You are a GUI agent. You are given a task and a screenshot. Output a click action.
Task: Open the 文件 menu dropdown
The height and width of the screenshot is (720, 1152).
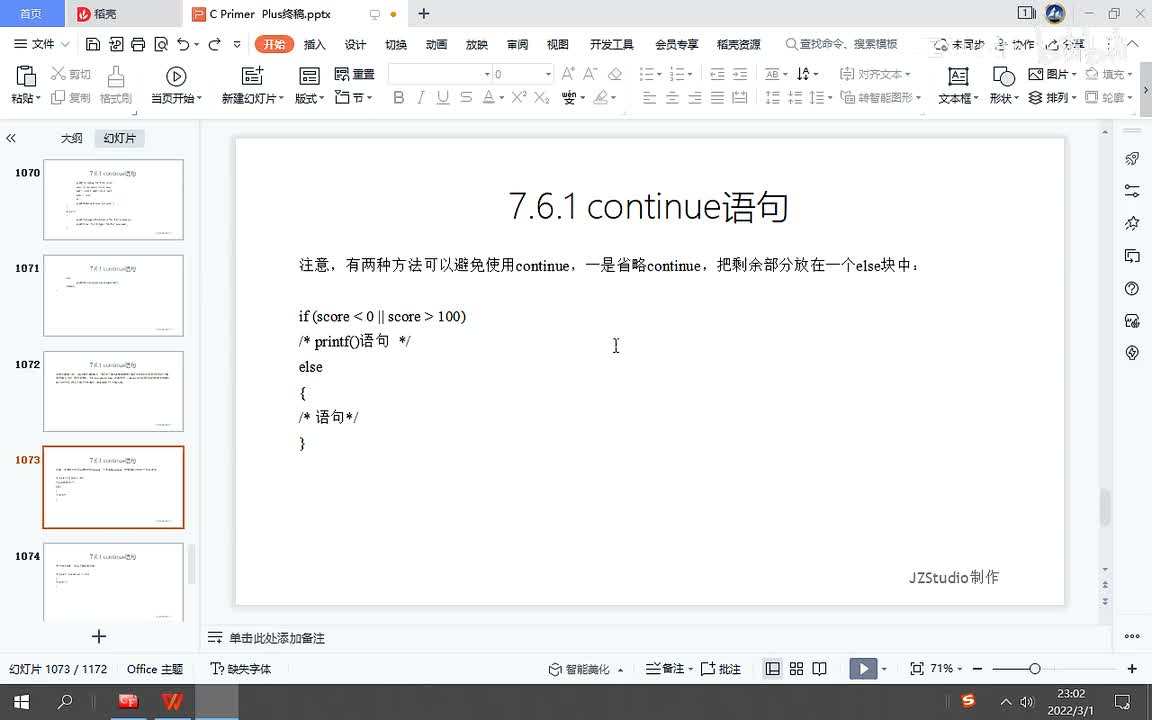[x=42, y=44]
